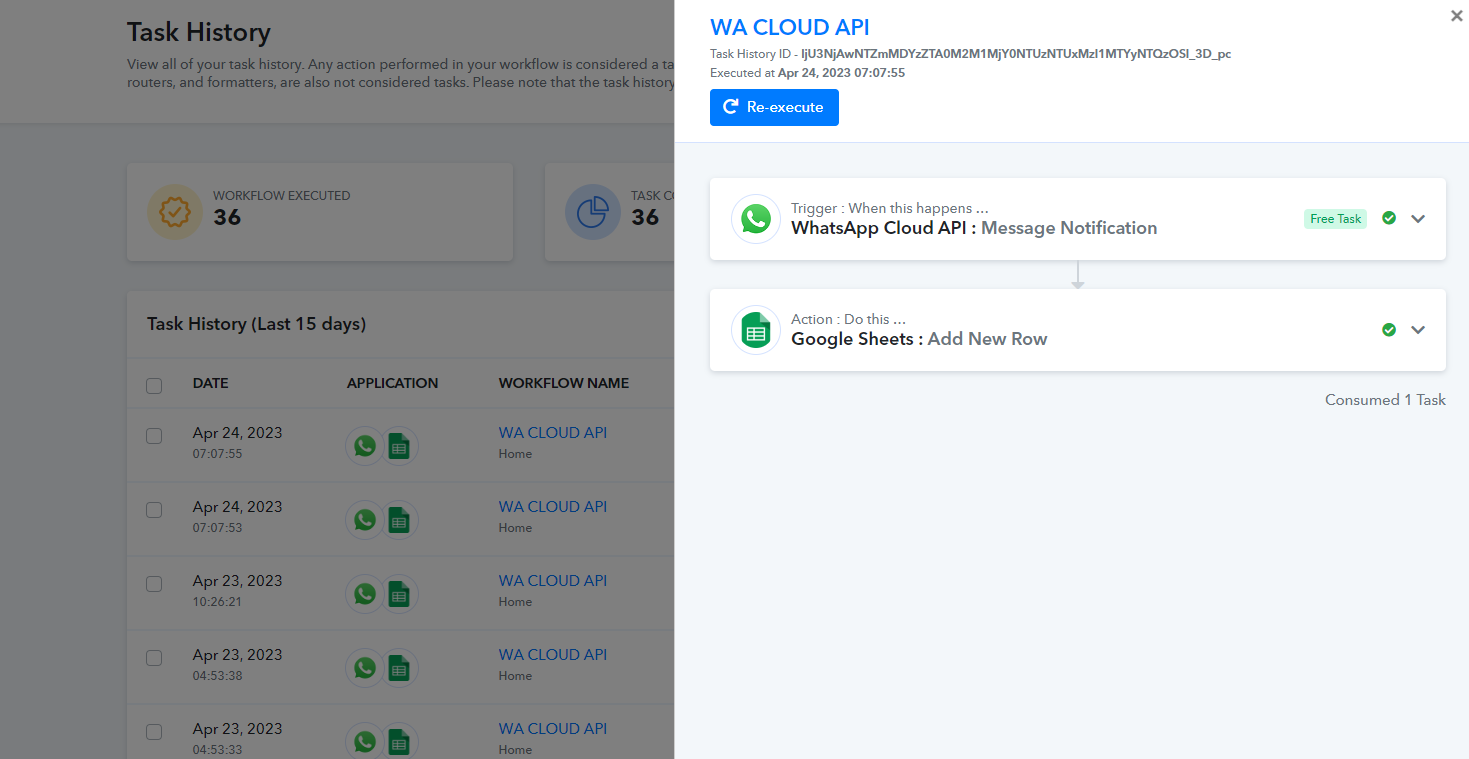The width and height of the screenshot is (1469, 759).
Task: Open WA CLOUD API link in 04:53:38 row
Action: pyautogui.click(x=553, y=655)
